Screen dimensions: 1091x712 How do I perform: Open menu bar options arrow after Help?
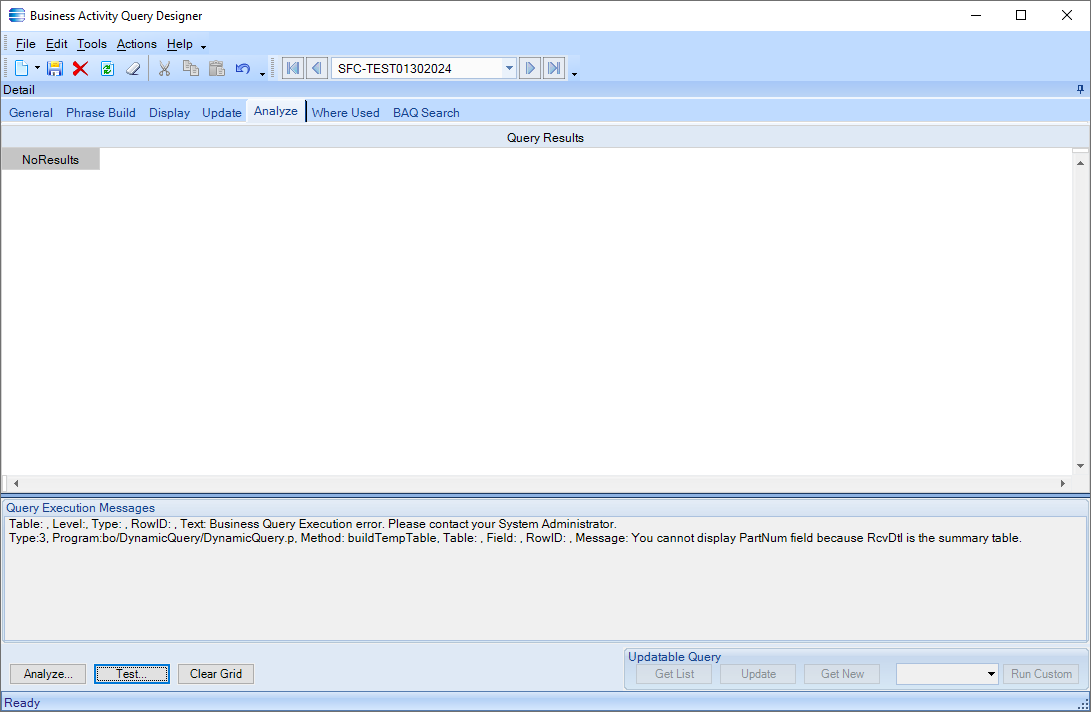[203, 47]
